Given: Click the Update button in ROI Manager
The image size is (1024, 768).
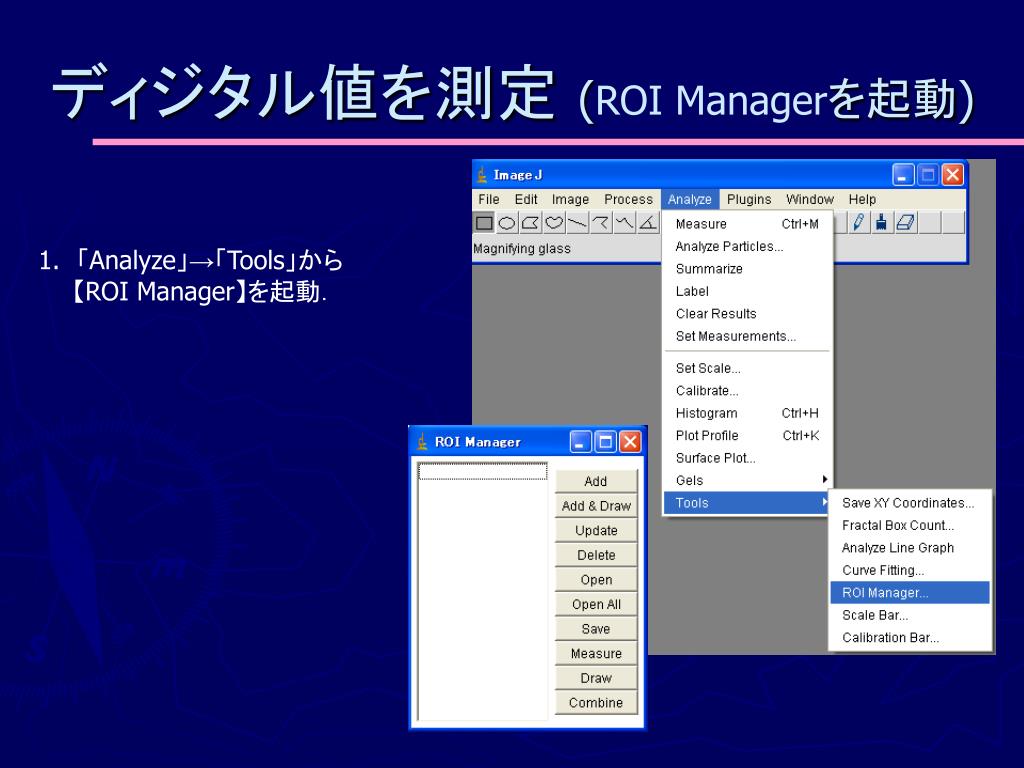Looking at the screenshot, I should pyautogui.click(x=596, y=530).
